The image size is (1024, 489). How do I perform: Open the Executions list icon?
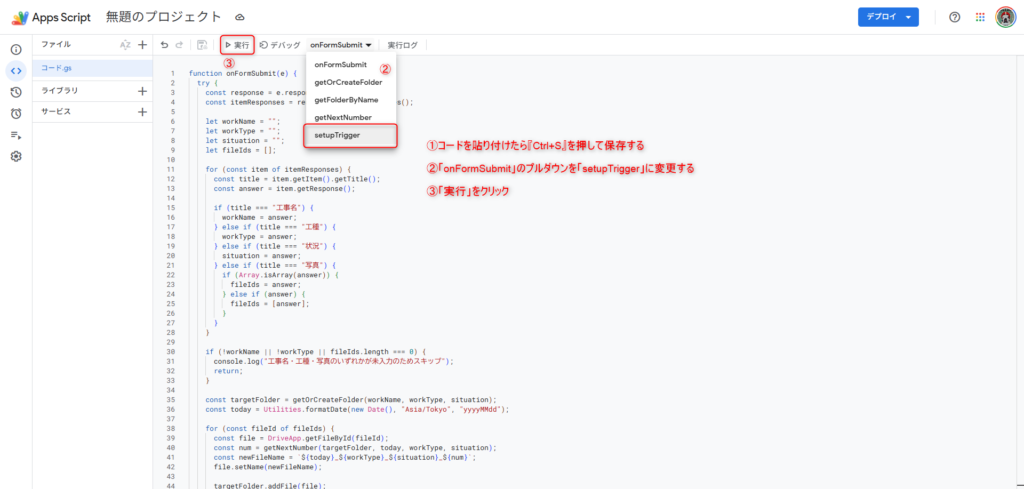click(x=16, y=135)
